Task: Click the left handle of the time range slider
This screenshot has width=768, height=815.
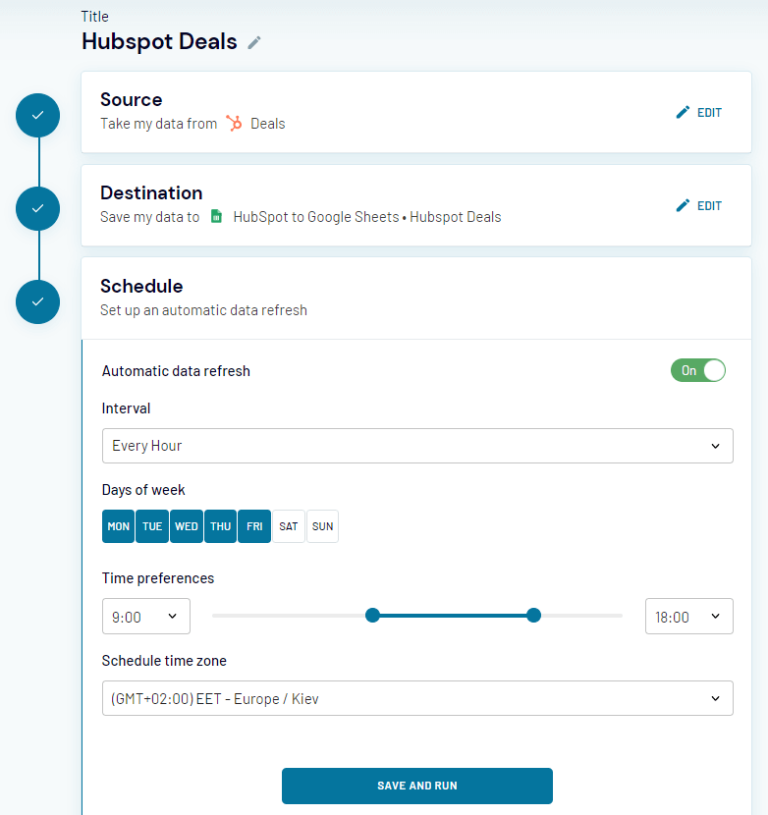Action: tap(373, 615)
